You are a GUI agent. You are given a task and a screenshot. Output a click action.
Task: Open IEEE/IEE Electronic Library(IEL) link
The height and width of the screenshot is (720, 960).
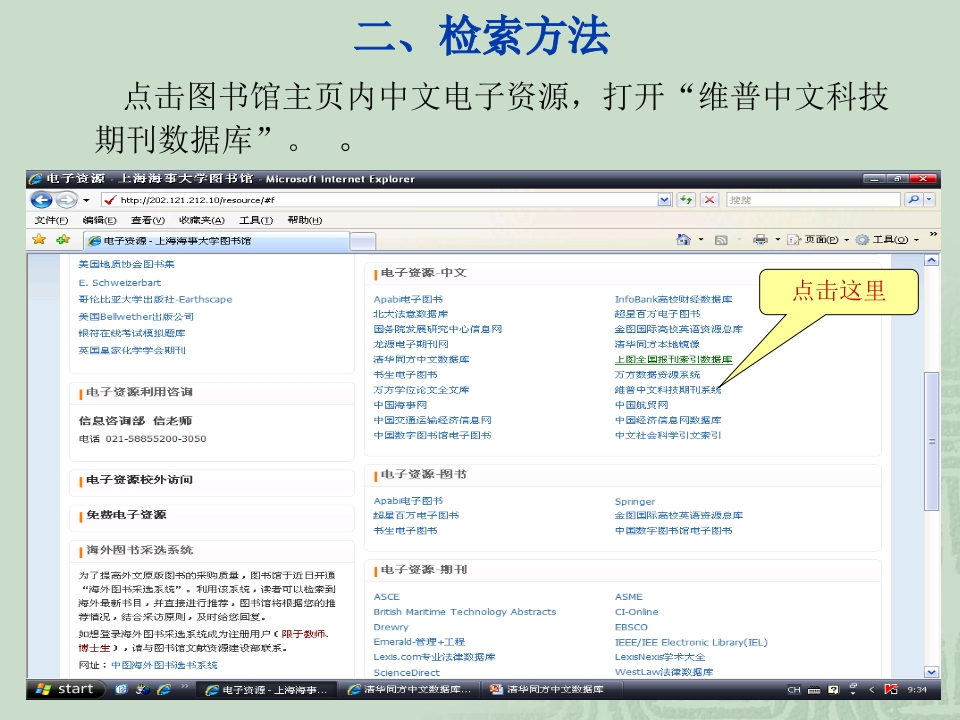click(691, 642)
